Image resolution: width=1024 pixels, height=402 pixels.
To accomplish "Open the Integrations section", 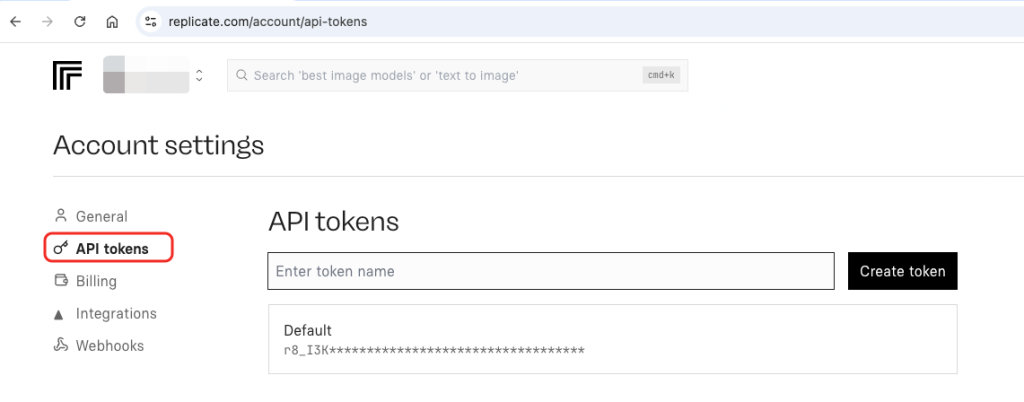I will 116,314.
